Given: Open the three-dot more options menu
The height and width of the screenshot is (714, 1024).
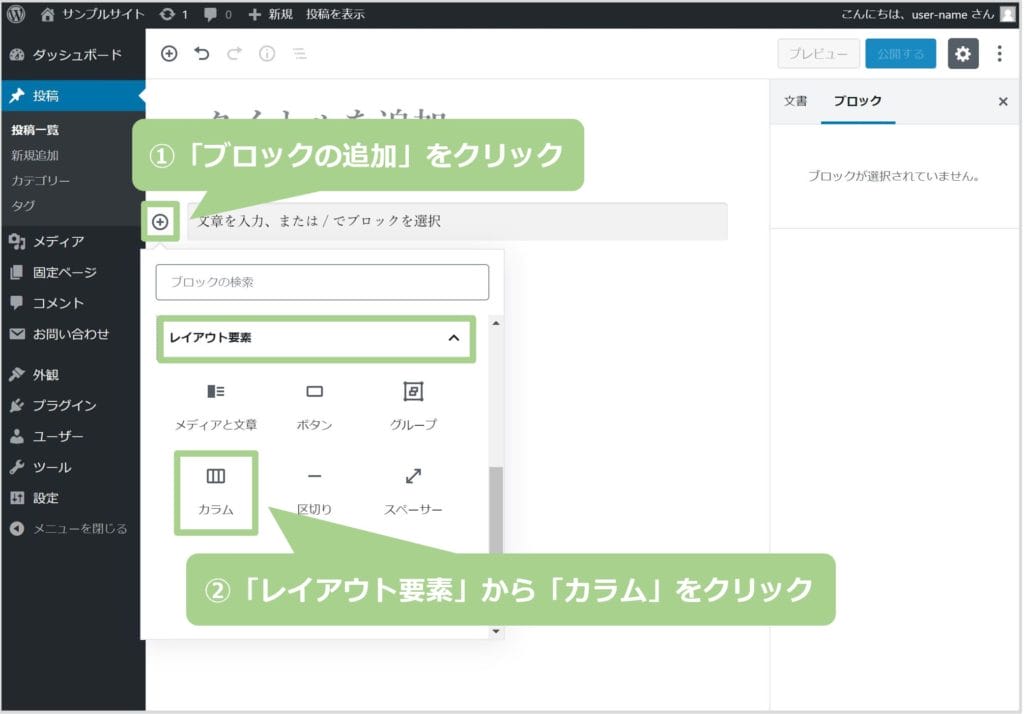Looking at the screenshot, I should pos(999,54).
